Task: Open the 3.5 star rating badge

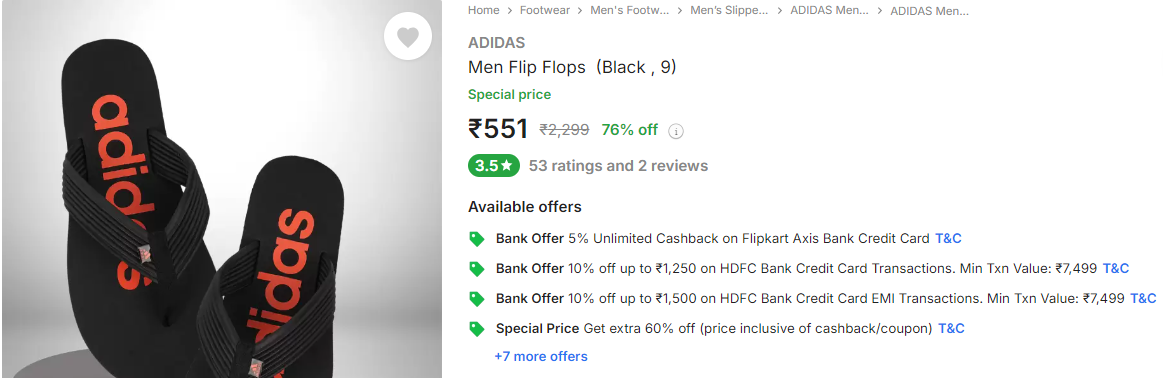Action: (493, 166)
